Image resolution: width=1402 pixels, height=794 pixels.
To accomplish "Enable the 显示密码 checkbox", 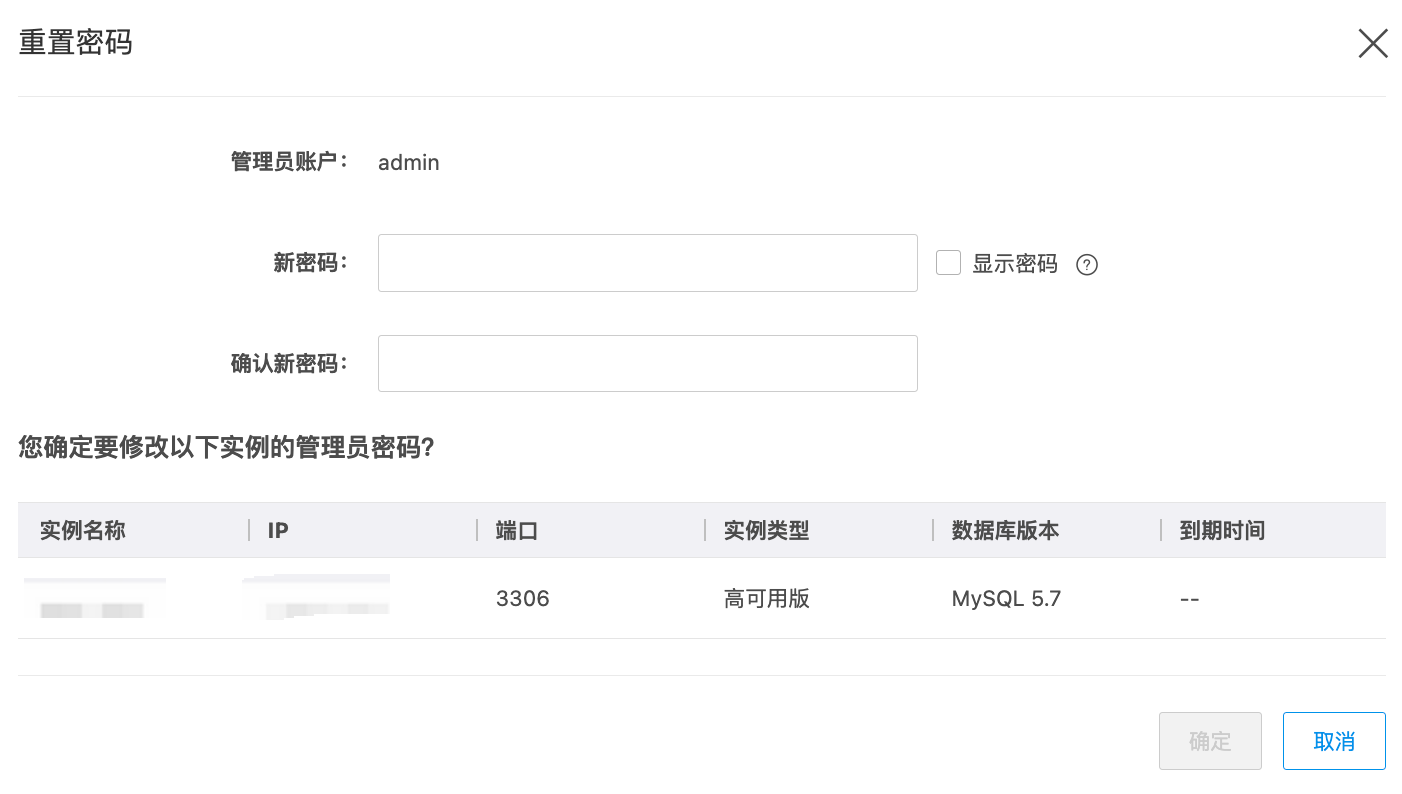I will pyautogui.click(x=948, y=263).
